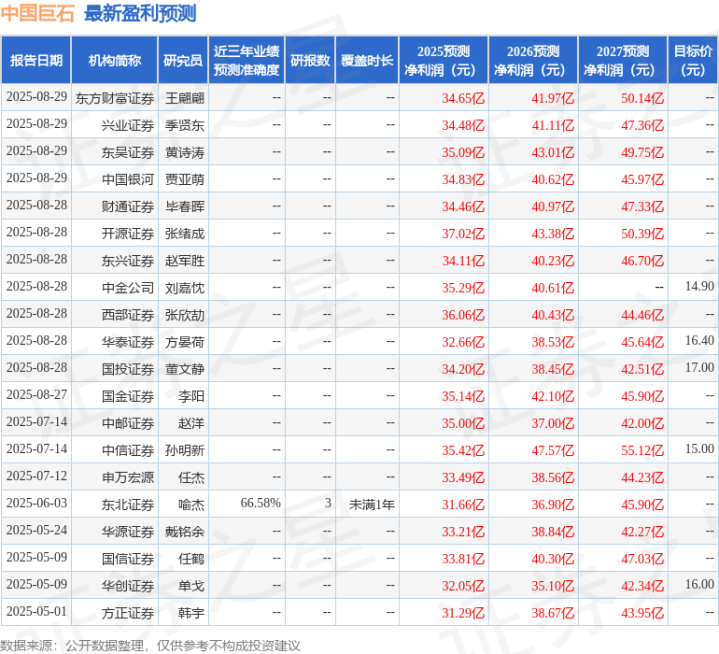Click the 未满1年 coverage duration cell
This screenshot has height=654, width=719.
point(370,503)
